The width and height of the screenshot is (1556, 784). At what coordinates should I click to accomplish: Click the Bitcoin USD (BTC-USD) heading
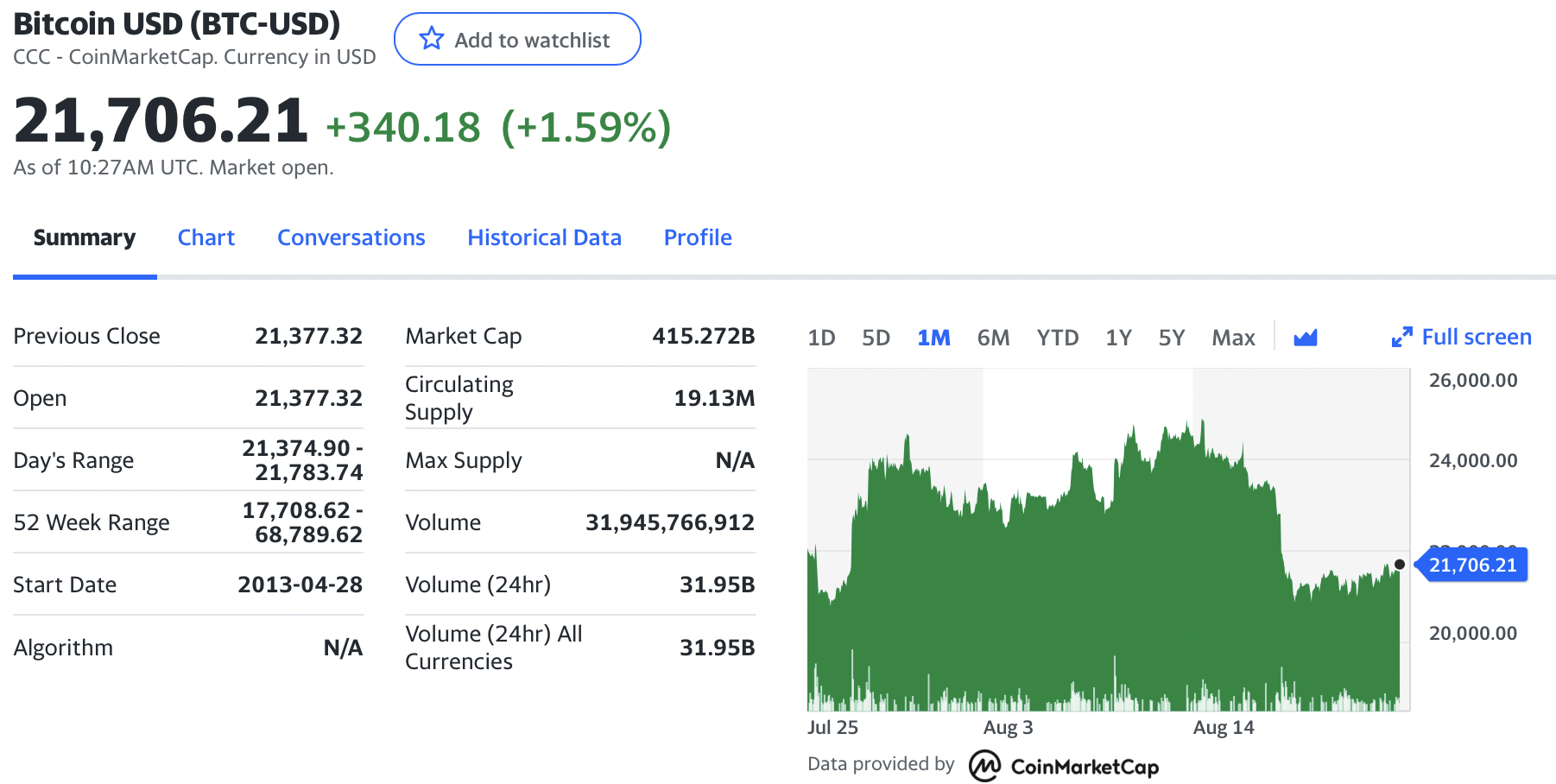(177, 23)
